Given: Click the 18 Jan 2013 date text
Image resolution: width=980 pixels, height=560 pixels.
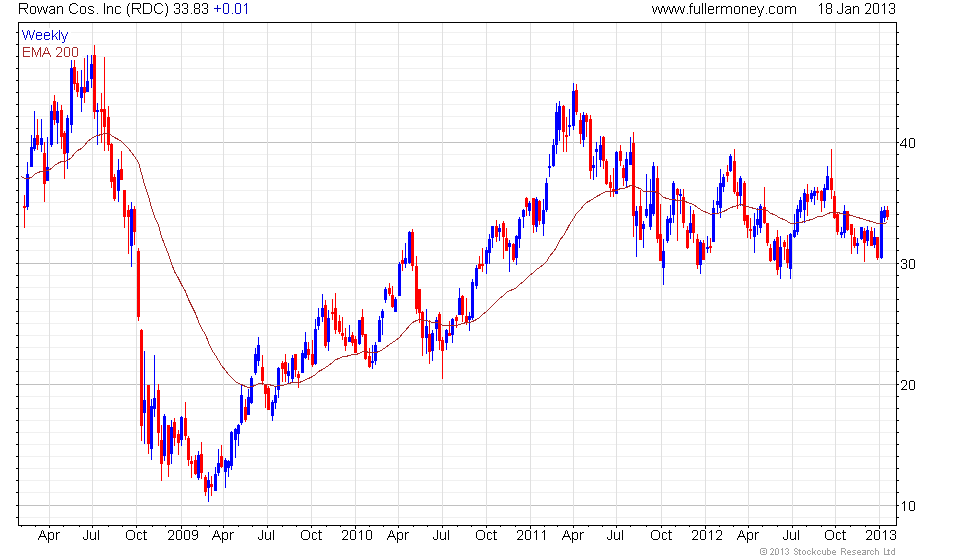Looking at the screenshot, I should pyautogui.click(x=856, y=9).
